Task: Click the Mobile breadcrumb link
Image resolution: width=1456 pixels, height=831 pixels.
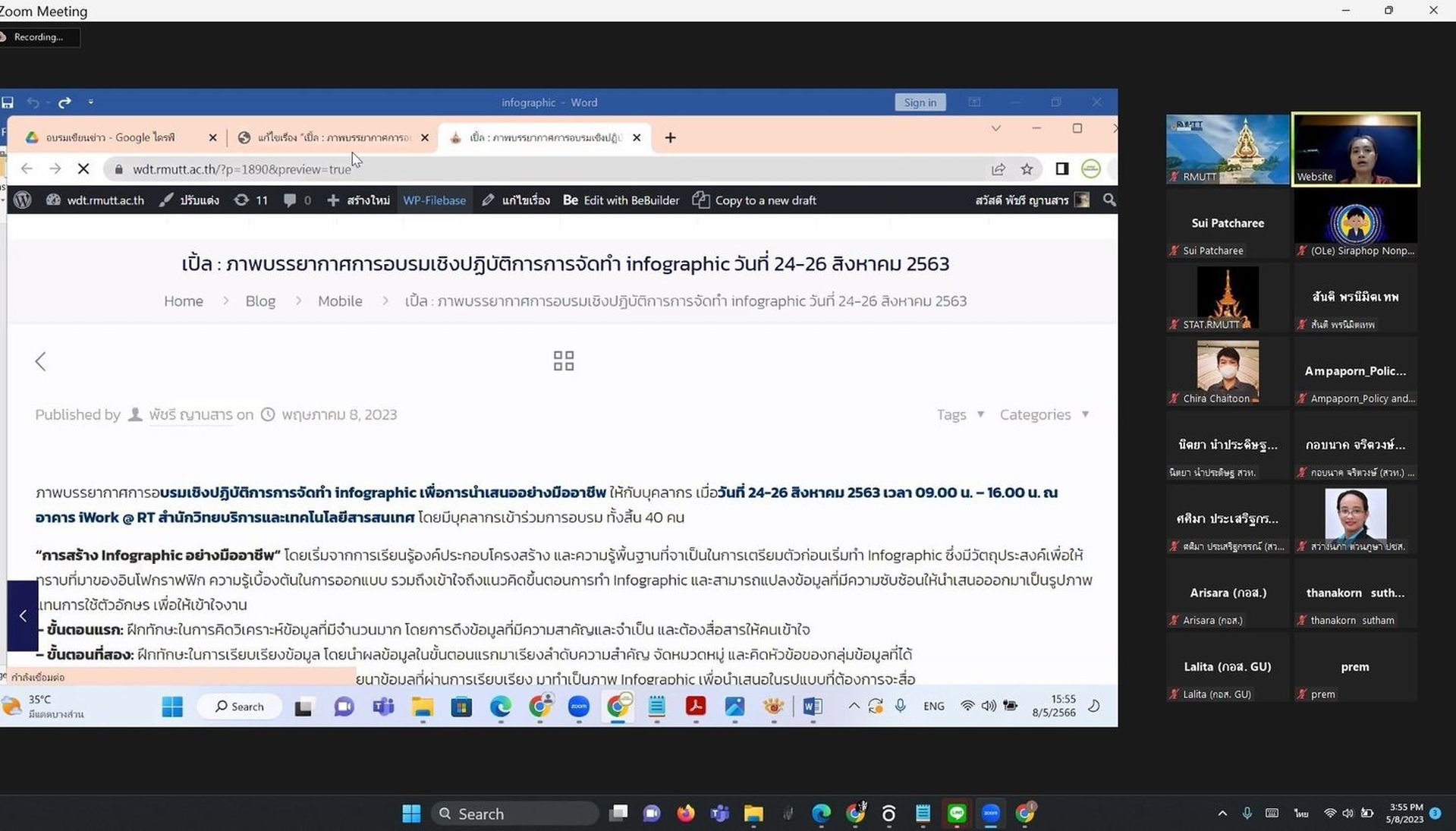Action: point(340,301)
